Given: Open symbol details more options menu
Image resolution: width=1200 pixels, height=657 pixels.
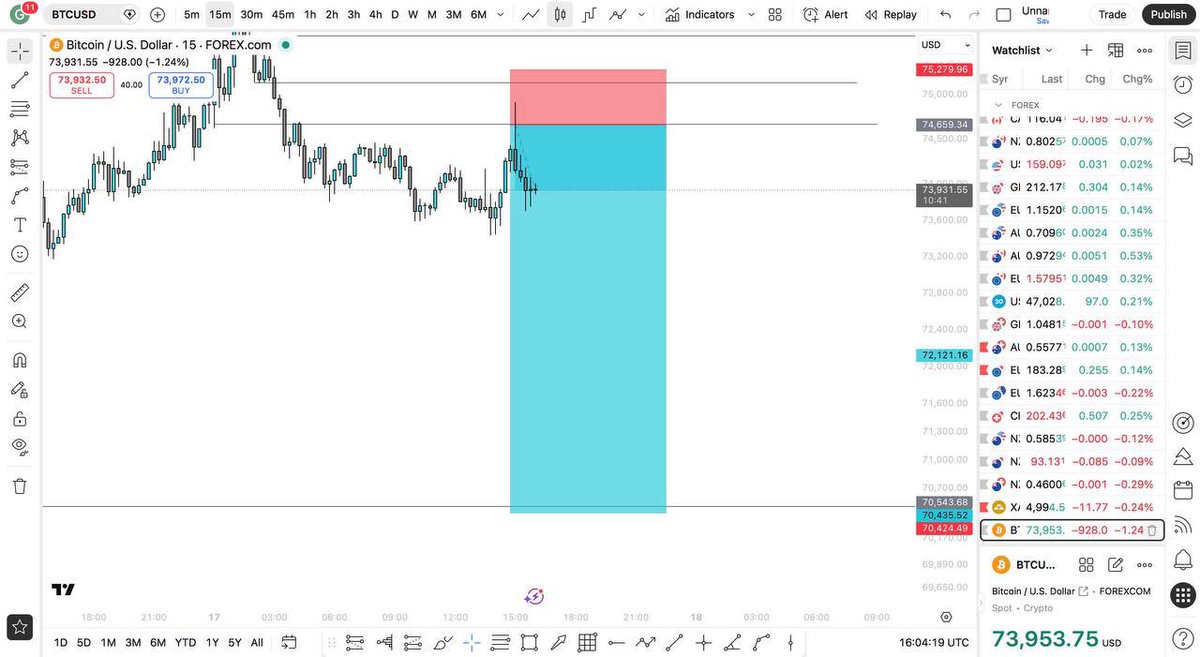Looking at the screenshot, I should tap(1144, 565).
